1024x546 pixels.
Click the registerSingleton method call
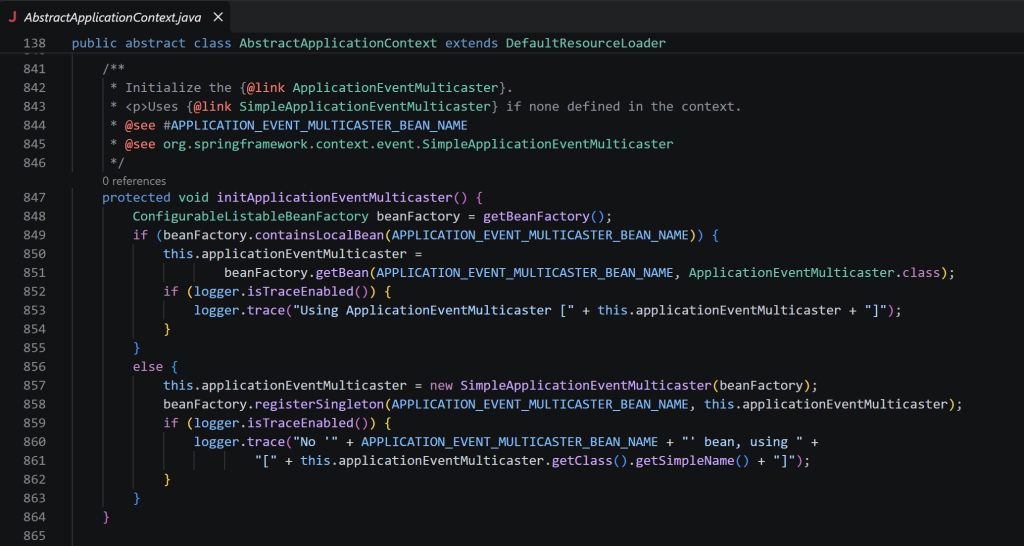pyautogui.click(x=319, y=404)
